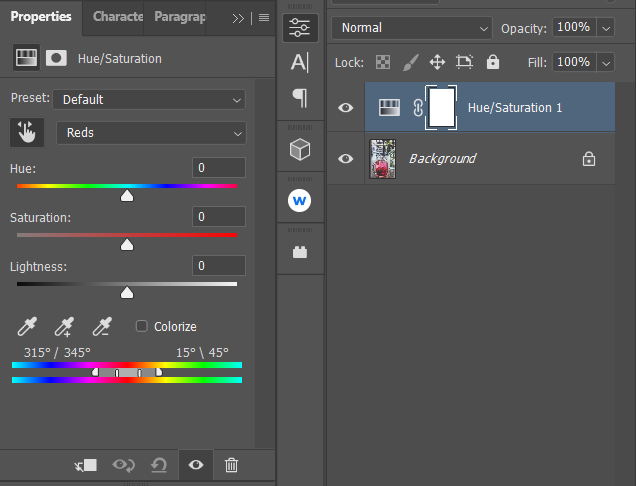The image size is (636, 486).
Task: Switch to the Character tab
Action: (116, 17)
